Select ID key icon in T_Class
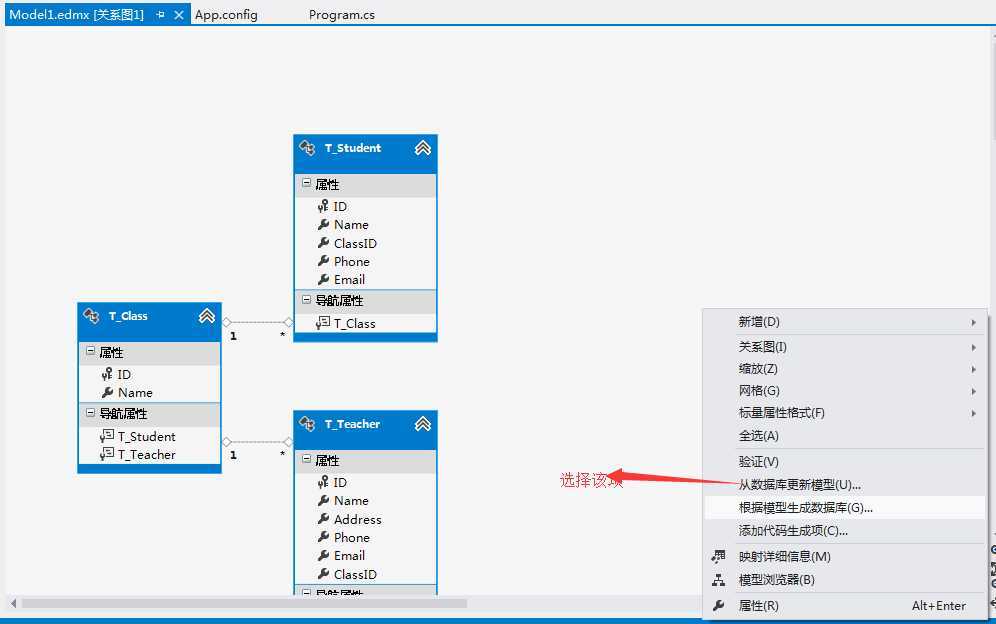996x624 pixels. [107, 374]
